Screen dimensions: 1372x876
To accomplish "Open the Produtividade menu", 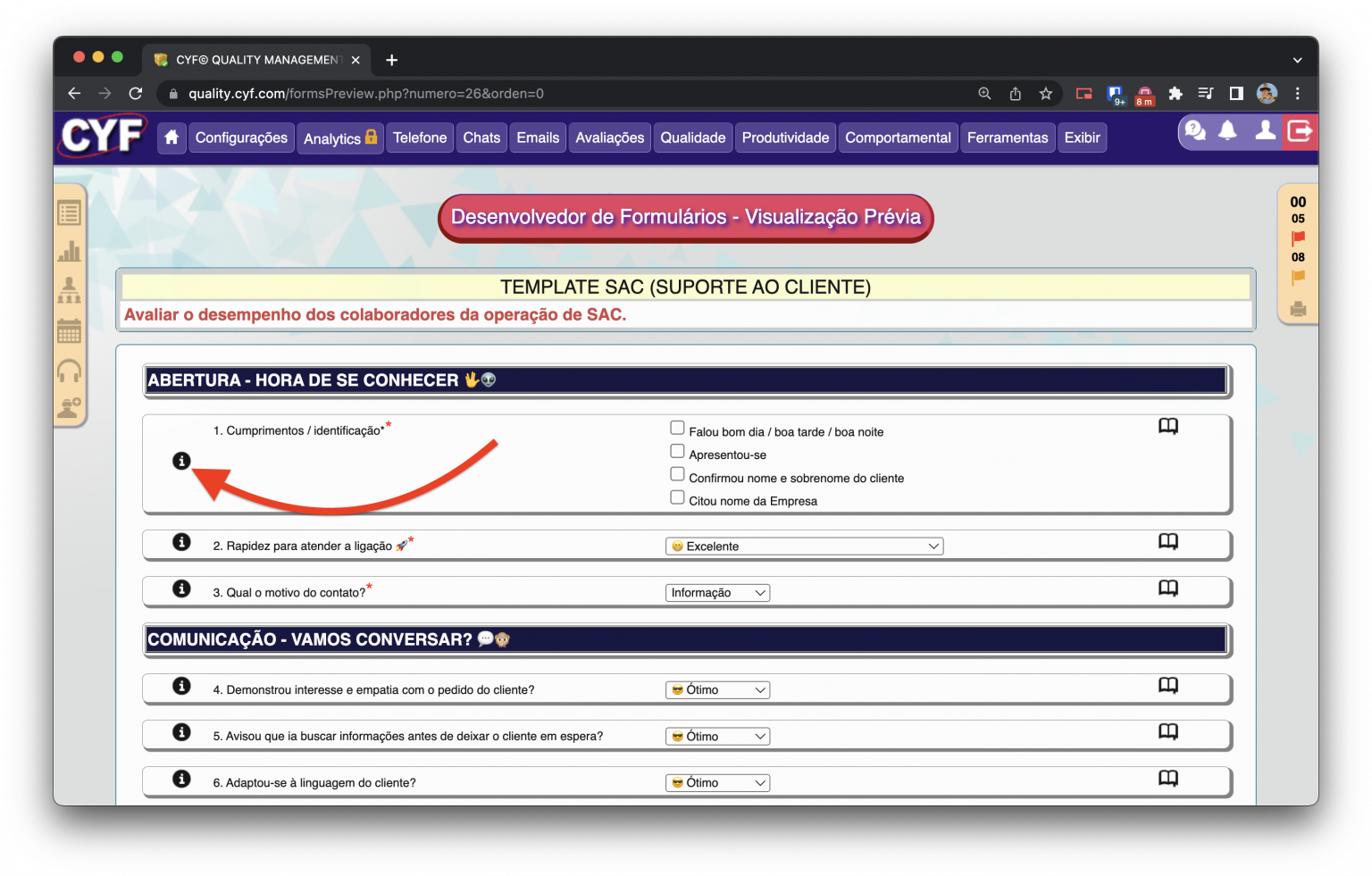I will click(784, 138).
